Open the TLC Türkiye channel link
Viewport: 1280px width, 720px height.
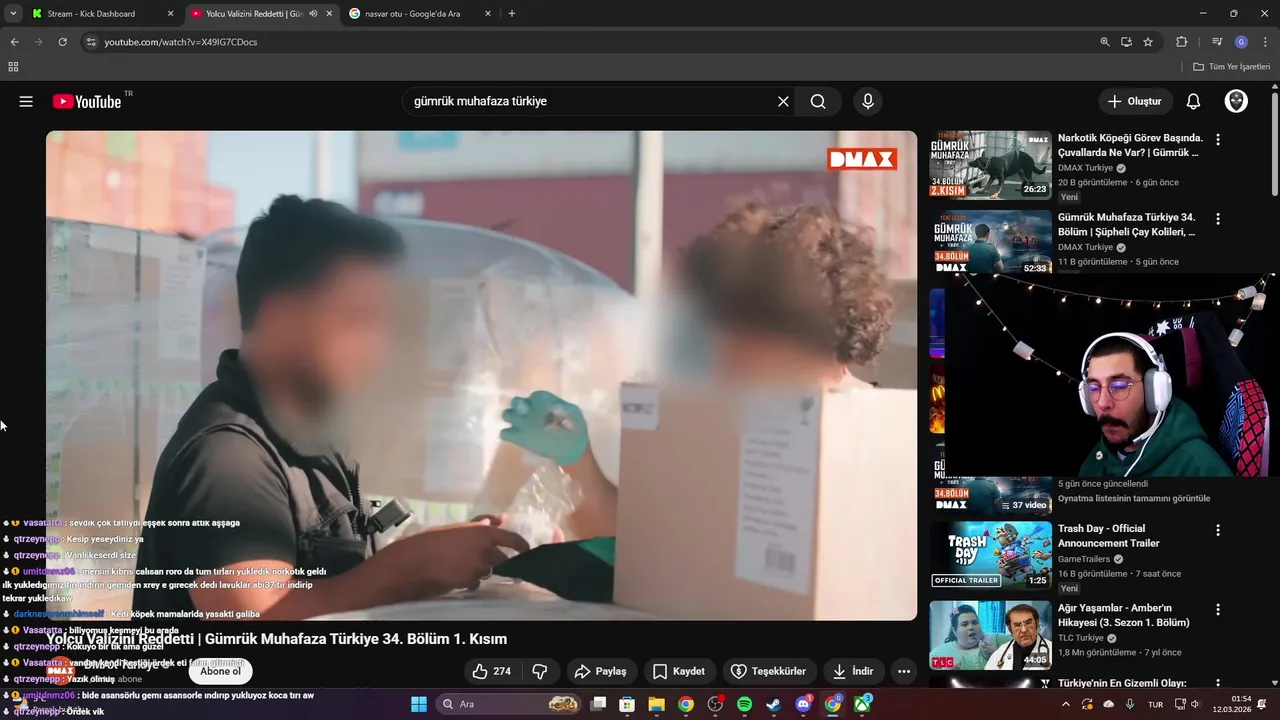click(x=1081, y=638)
